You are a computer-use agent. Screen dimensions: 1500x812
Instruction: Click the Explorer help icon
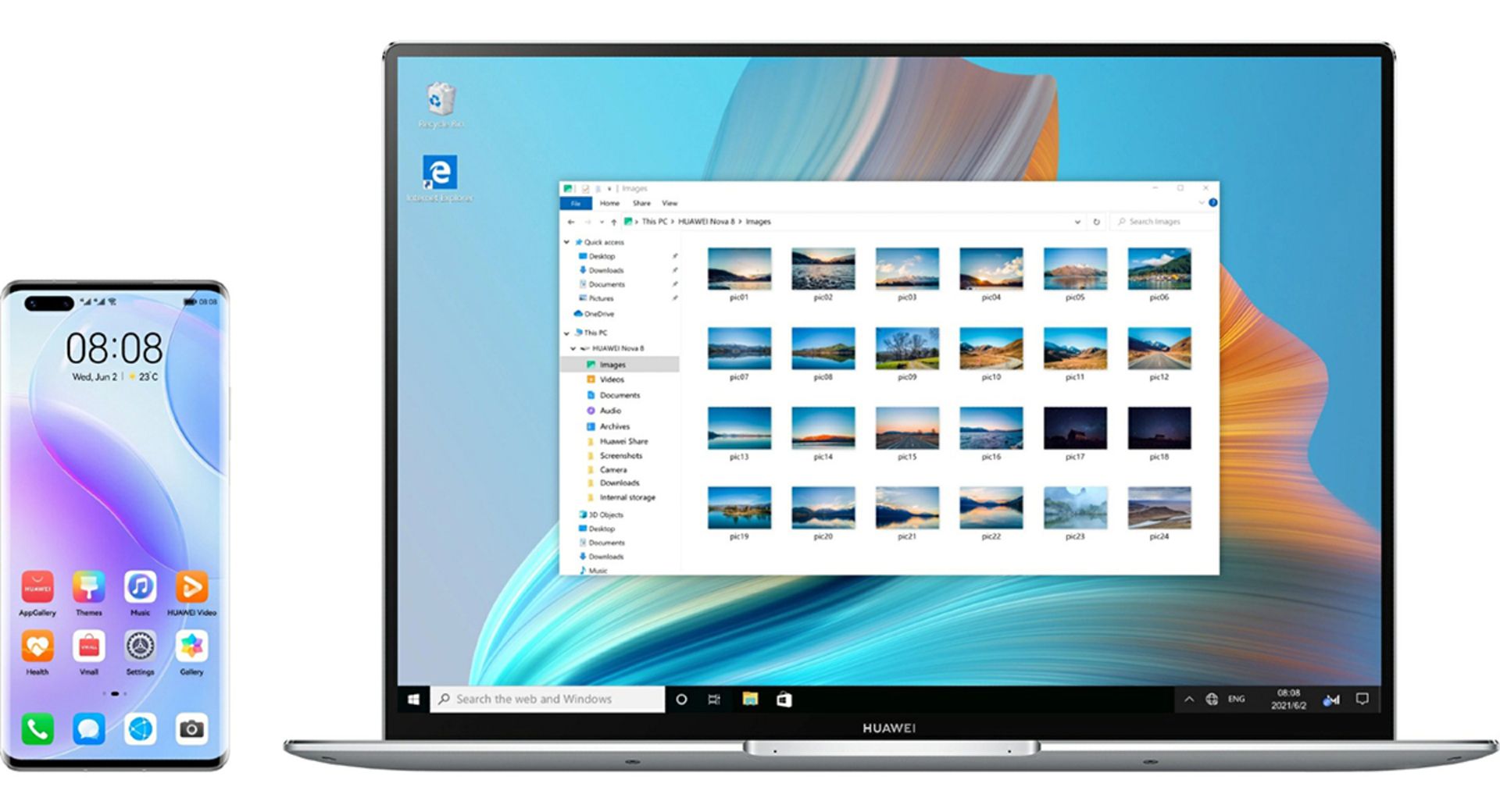tap(1212, 203)
